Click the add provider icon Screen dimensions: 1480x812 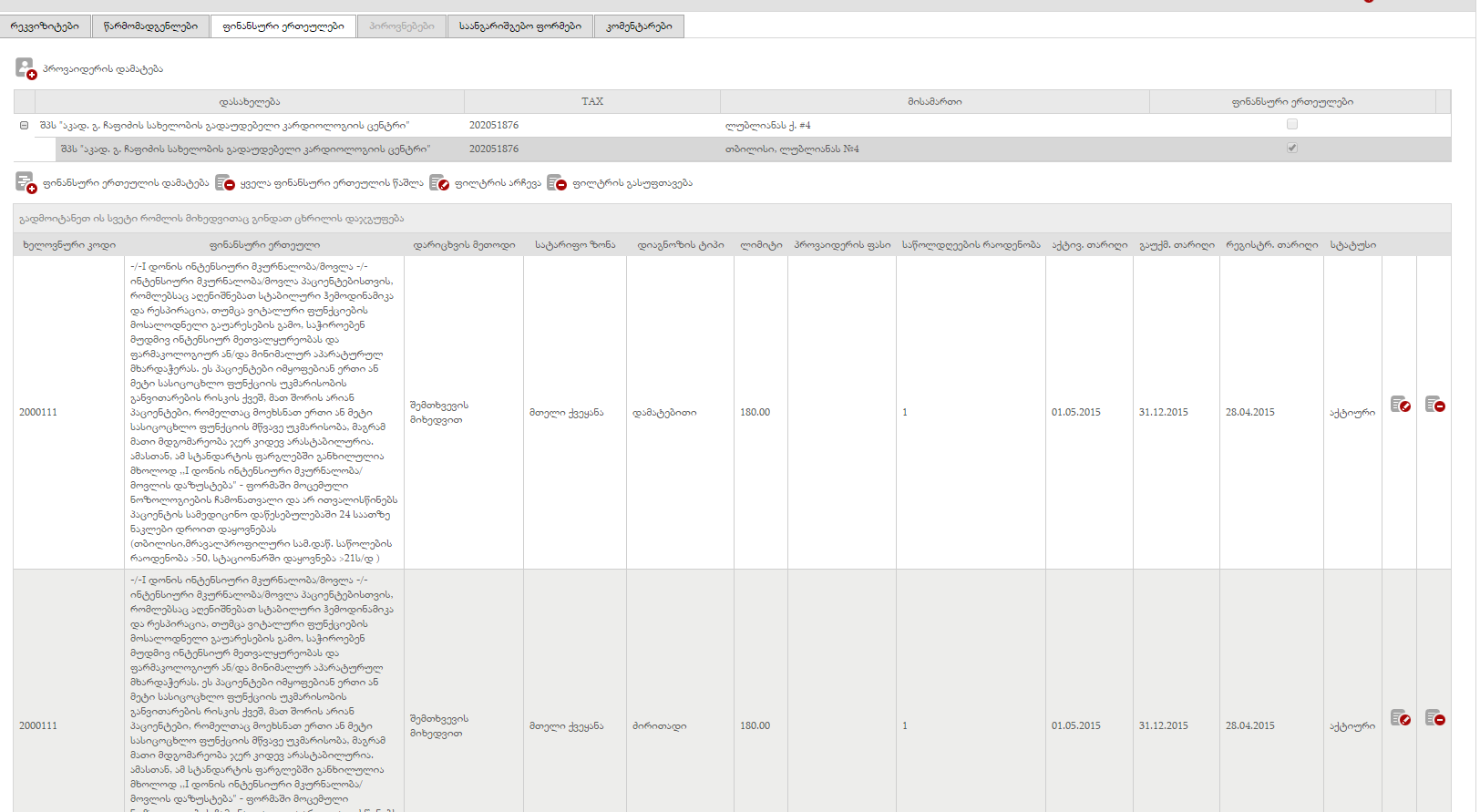[26, 68]
